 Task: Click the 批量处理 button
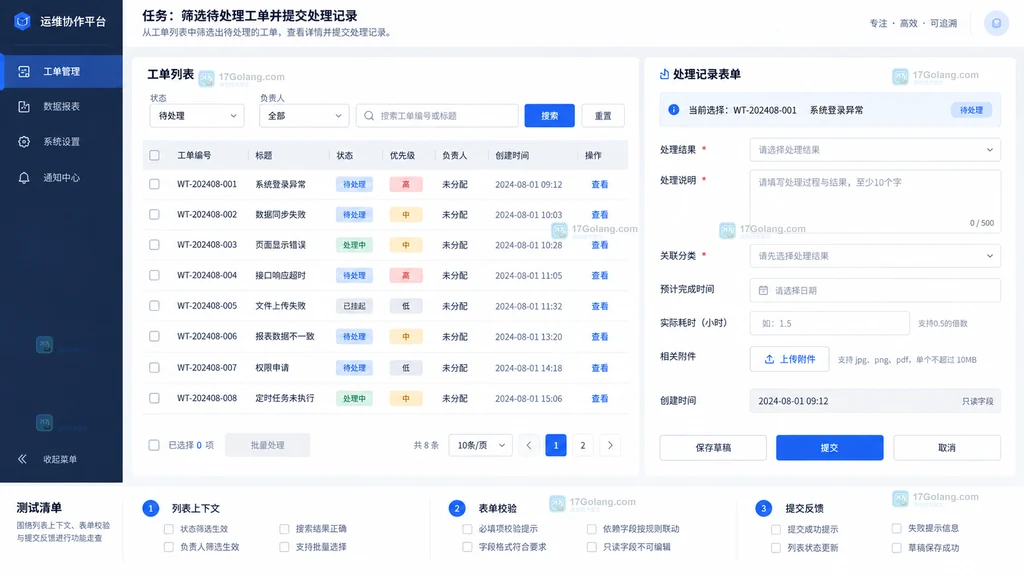268,445
